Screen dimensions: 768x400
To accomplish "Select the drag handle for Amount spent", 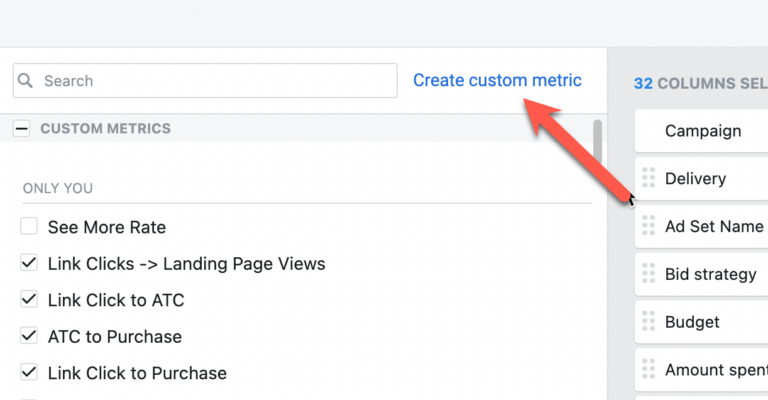I will [648, 370].
